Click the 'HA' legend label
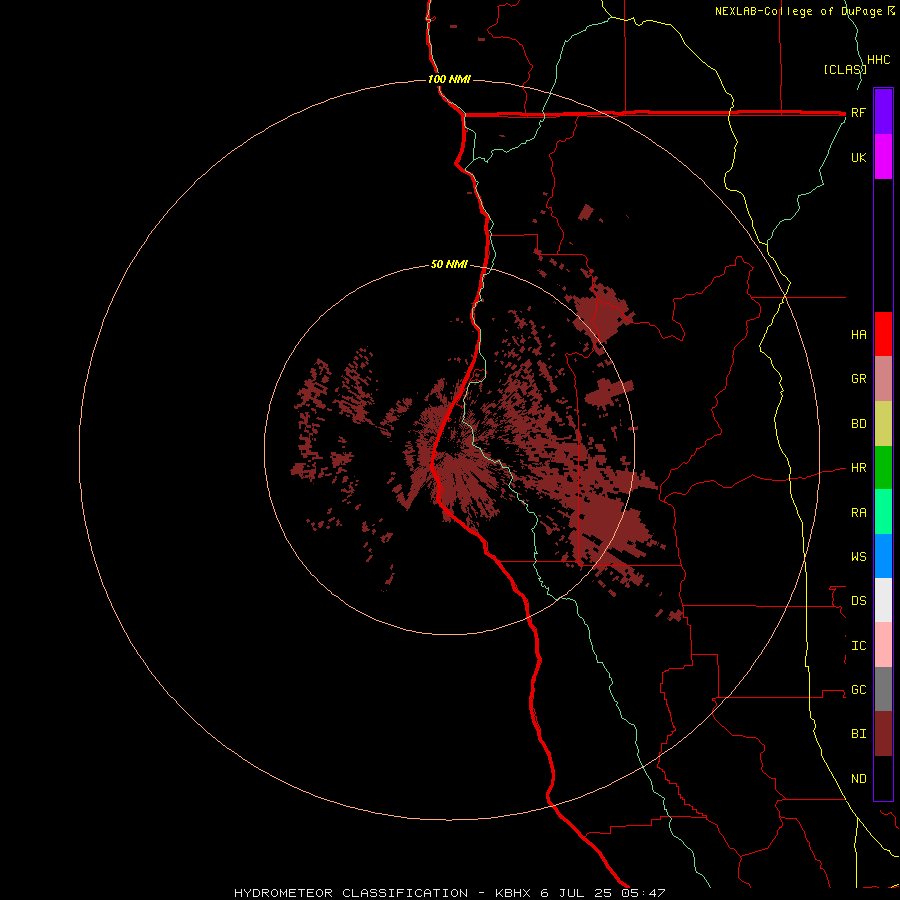900x900 pixels. click(x=859, y=335)
